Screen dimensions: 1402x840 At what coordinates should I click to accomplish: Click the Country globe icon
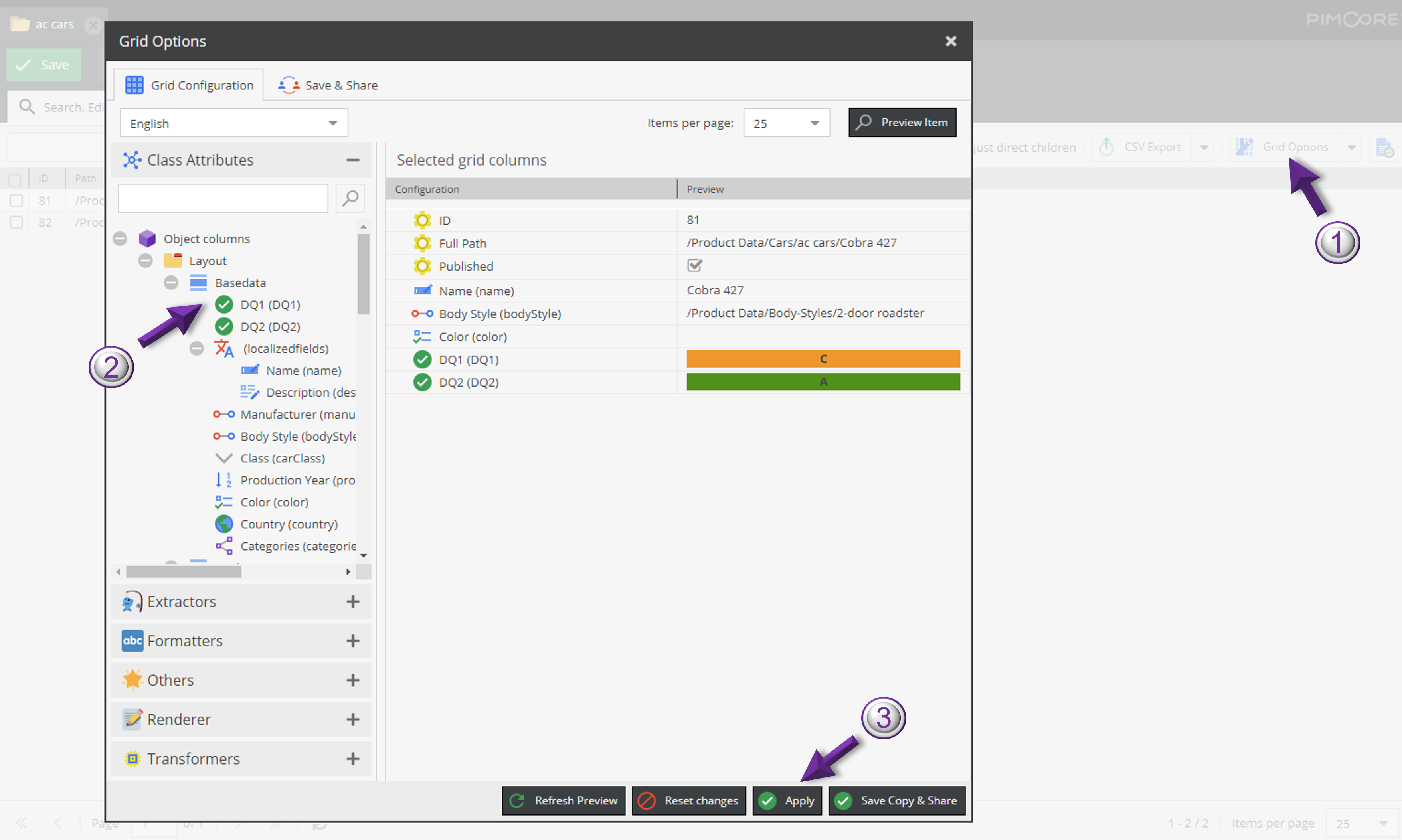pos(224,524)
